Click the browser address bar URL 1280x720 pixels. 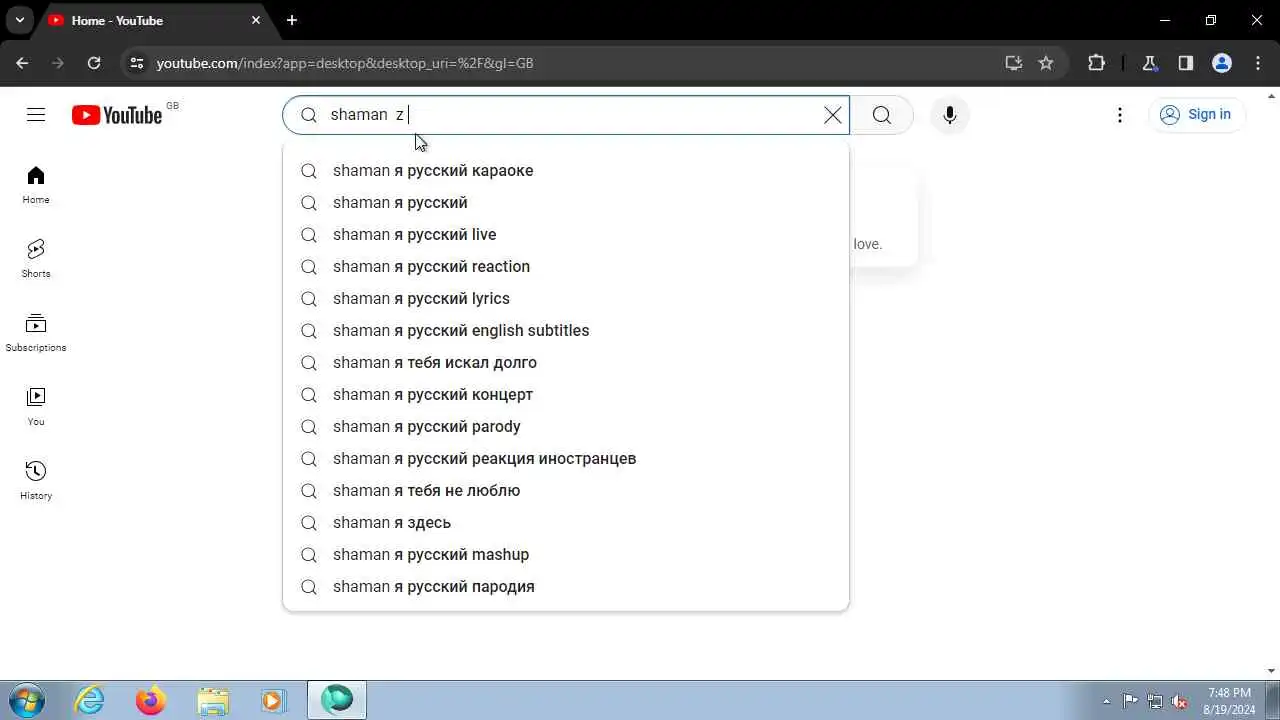(345, 63)
